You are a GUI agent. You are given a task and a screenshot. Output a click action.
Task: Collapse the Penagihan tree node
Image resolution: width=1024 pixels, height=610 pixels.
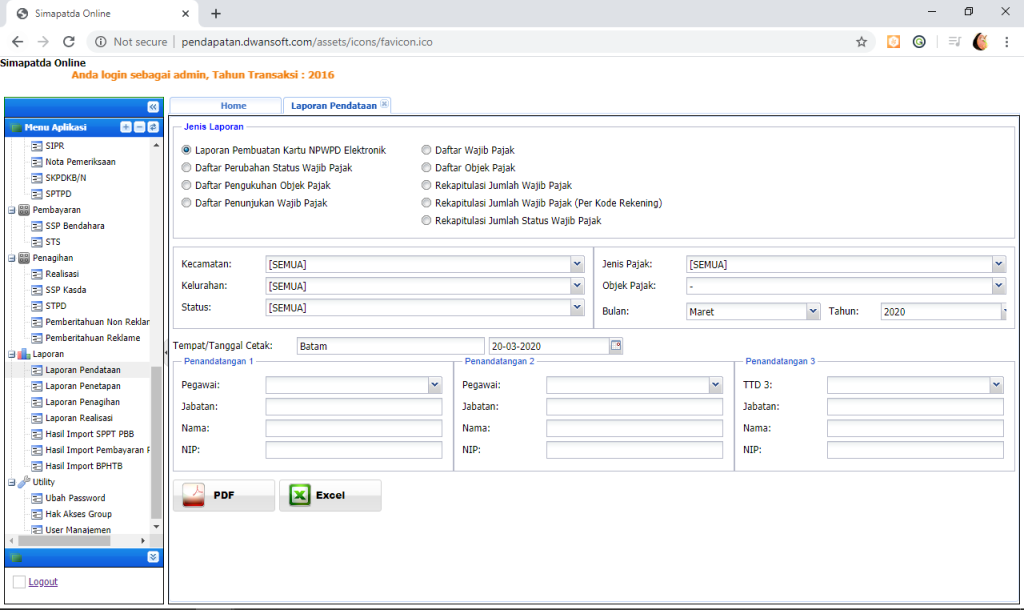point(12,258)
